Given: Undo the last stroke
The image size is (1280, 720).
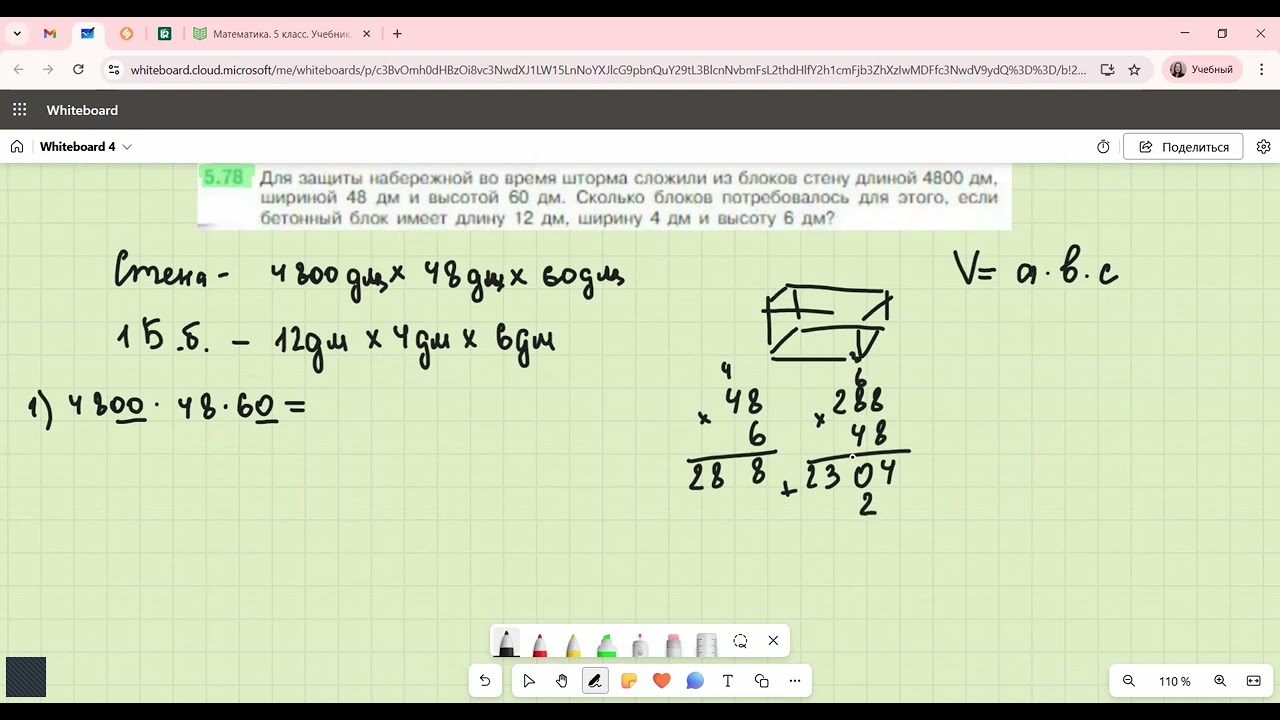Looking at the screenshot, I should [485, 681].
